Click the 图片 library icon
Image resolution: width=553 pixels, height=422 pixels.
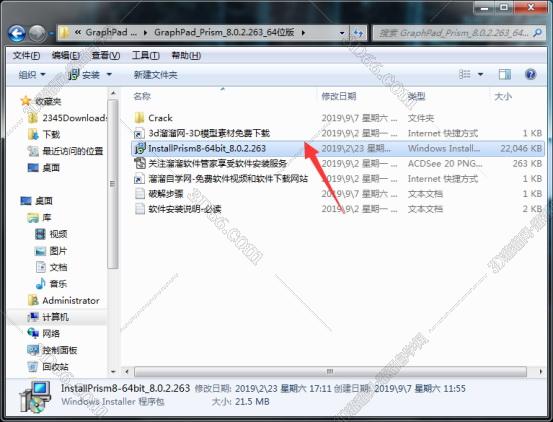(41, 251)
